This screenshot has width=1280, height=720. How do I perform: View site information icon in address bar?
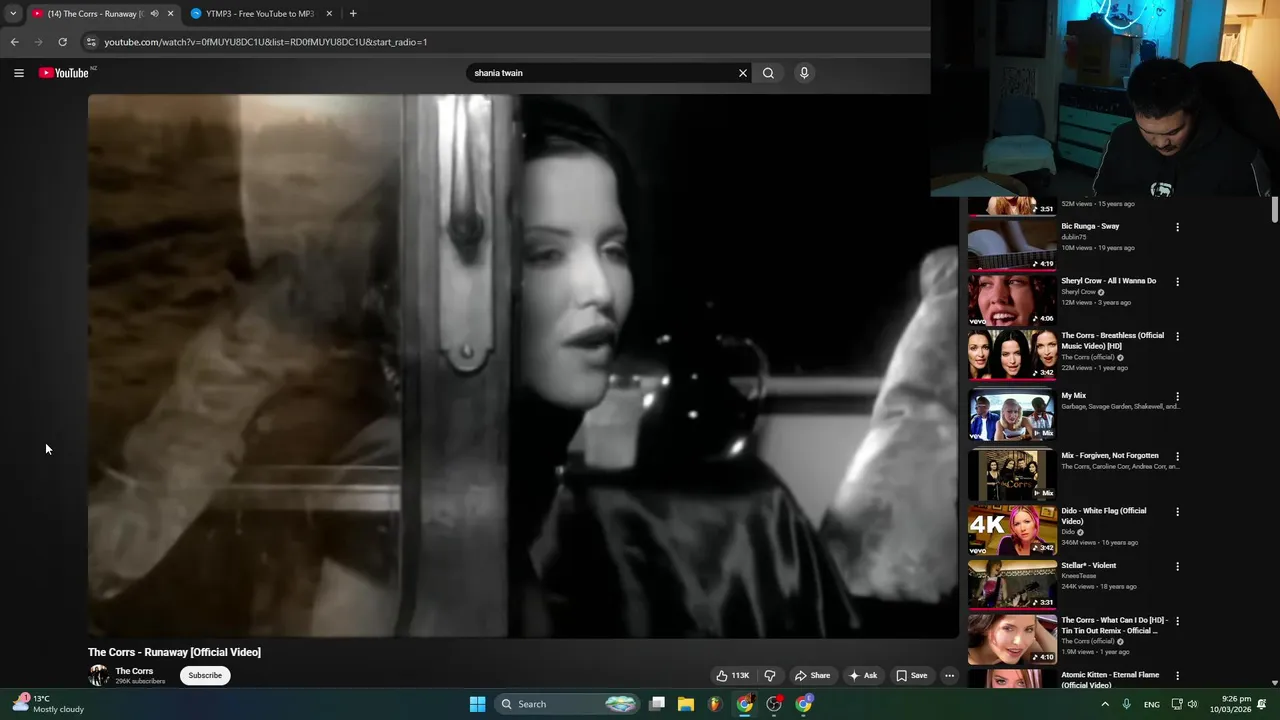click(x=91, y=42)
